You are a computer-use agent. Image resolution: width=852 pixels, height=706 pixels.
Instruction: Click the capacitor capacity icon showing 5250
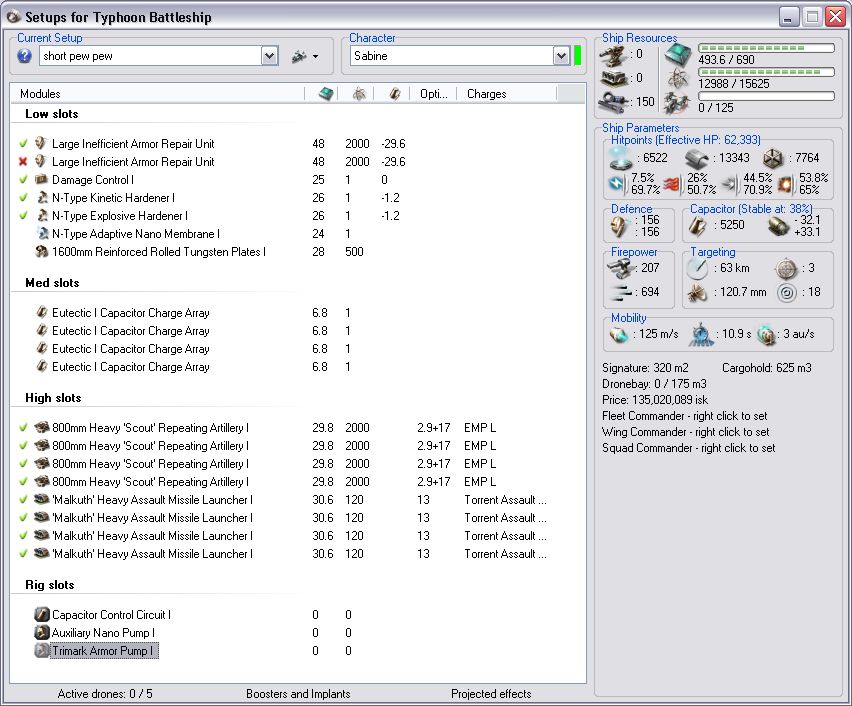[x=697, y=226]
